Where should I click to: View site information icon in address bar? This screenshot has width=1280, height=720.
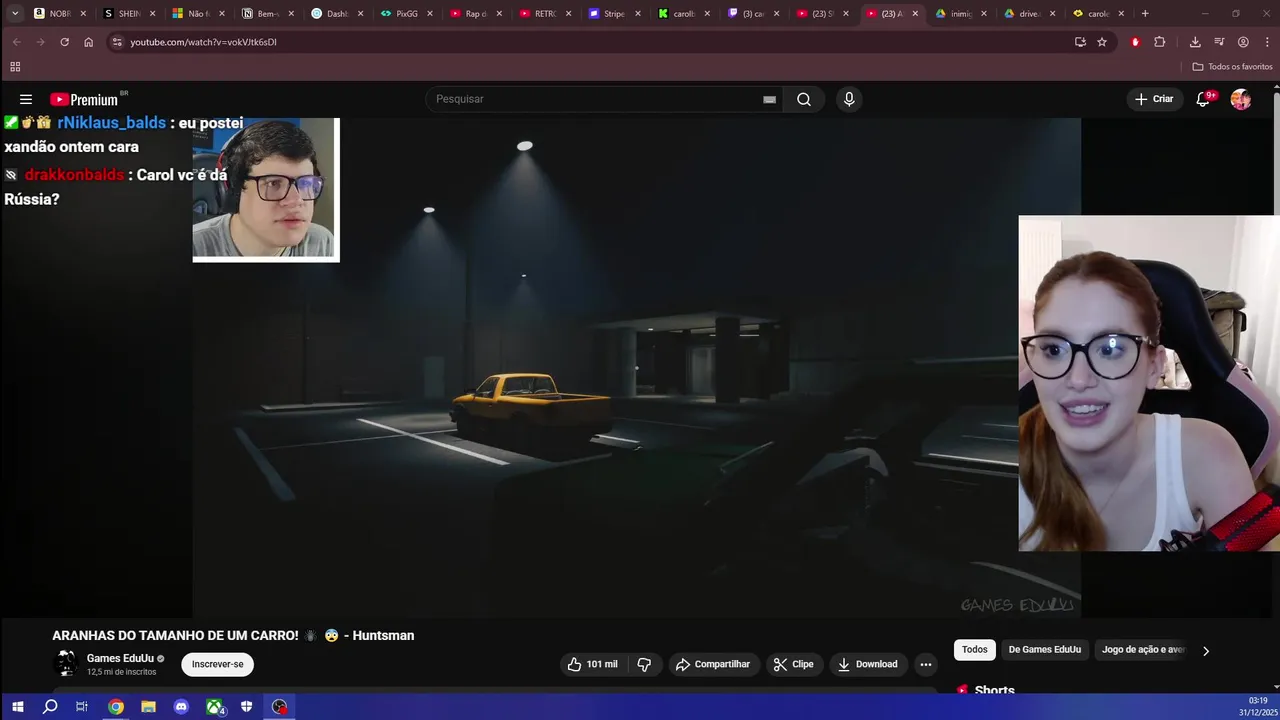coord(117,42)
